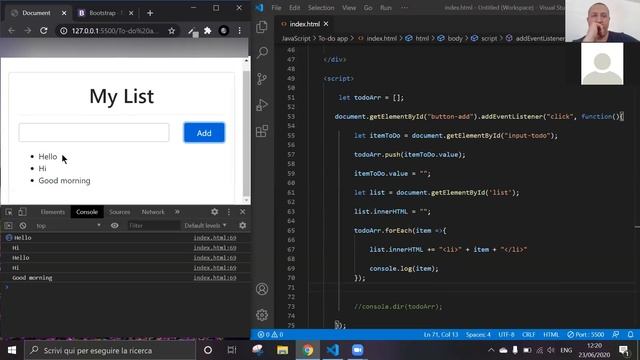
Task: Close the index.html editor tab
Action: pos(326,24)
